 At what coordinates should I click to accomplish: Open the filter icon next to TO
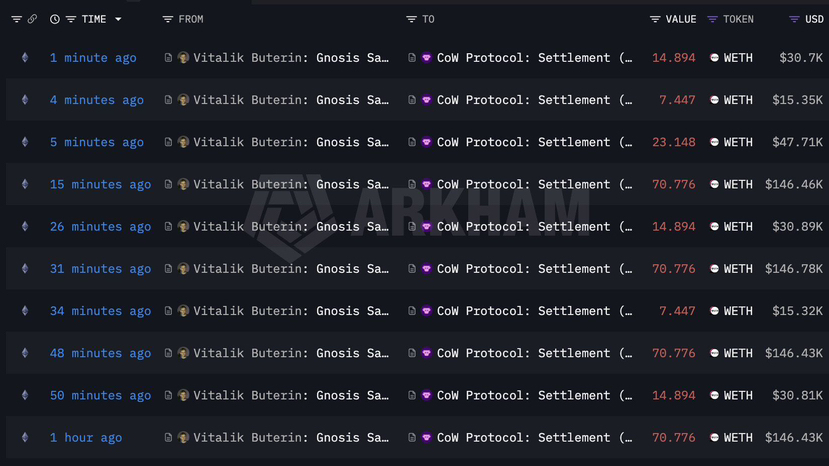[x=411, y=19]
